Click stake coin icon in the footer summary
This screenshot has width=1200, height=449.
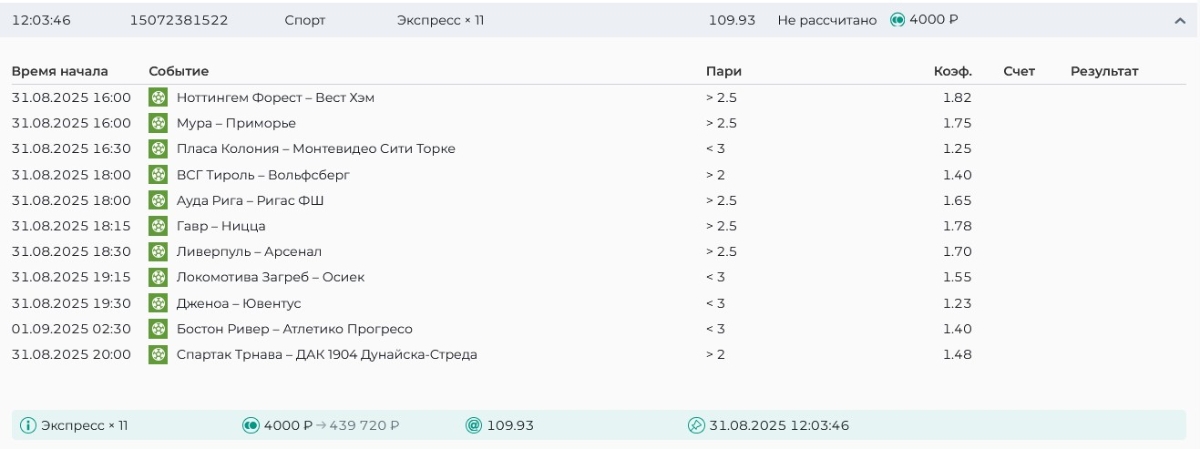pyautogui.click(x=251, y=426)
